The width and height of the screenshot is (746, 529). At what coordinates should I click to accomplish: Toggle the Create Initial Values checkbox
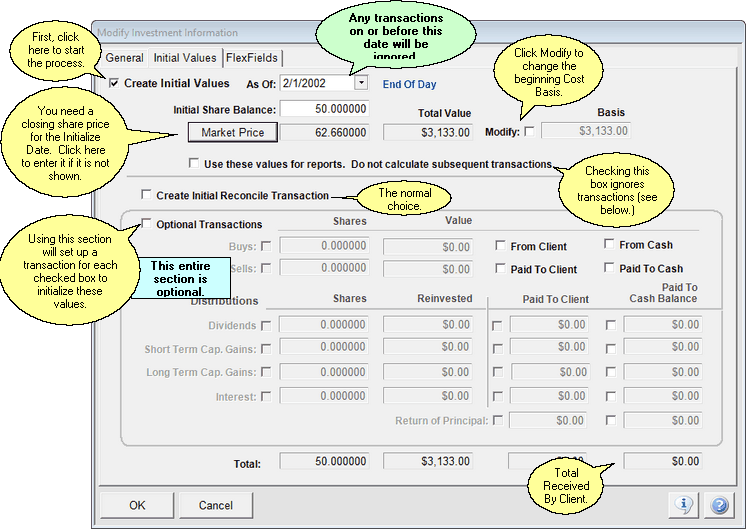pyautogui.click(x=114, y=84)
